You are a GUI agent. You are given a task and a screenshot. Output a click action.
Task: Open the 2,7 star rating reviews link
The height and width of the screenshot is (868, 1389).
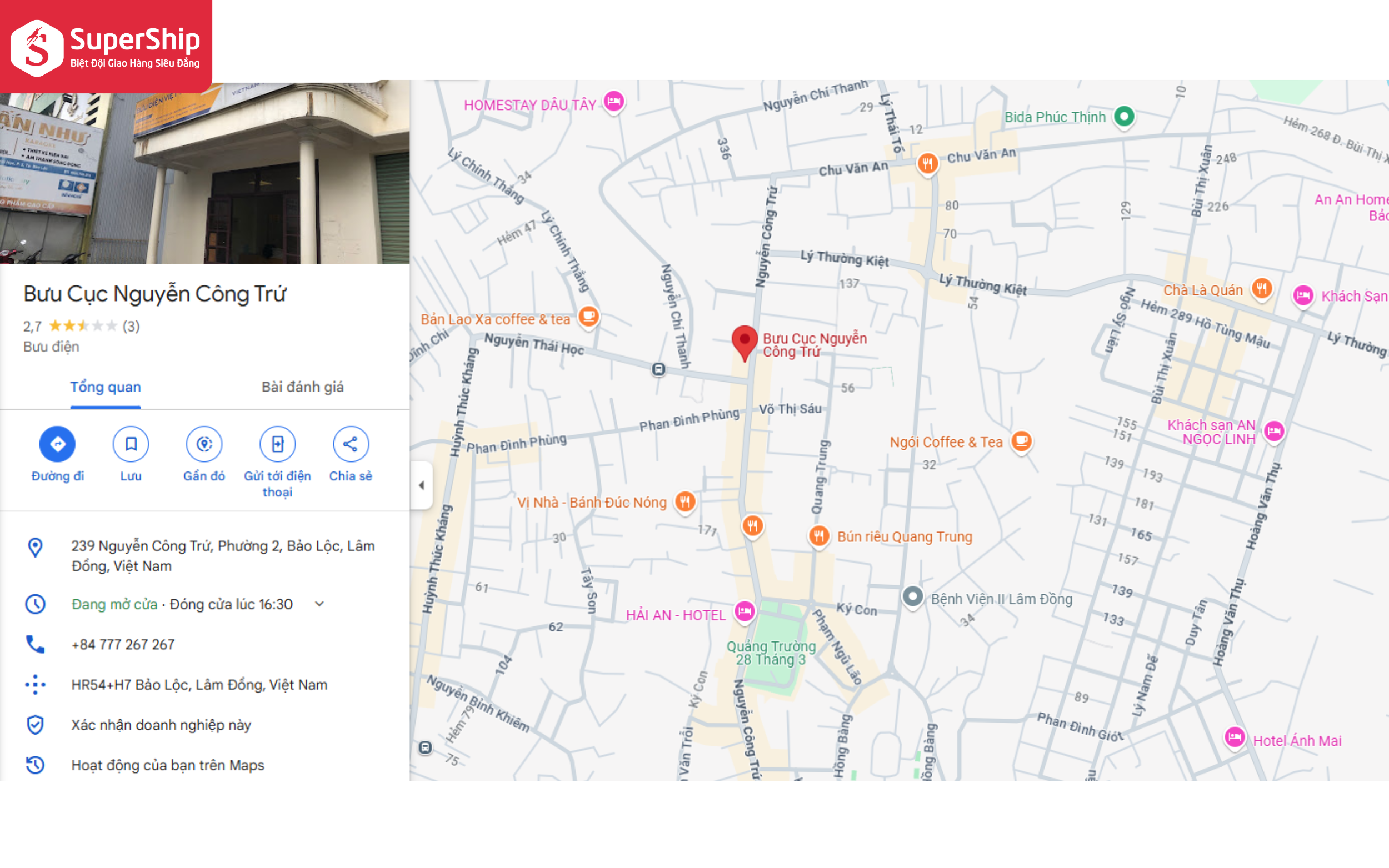tap(81, 326)
